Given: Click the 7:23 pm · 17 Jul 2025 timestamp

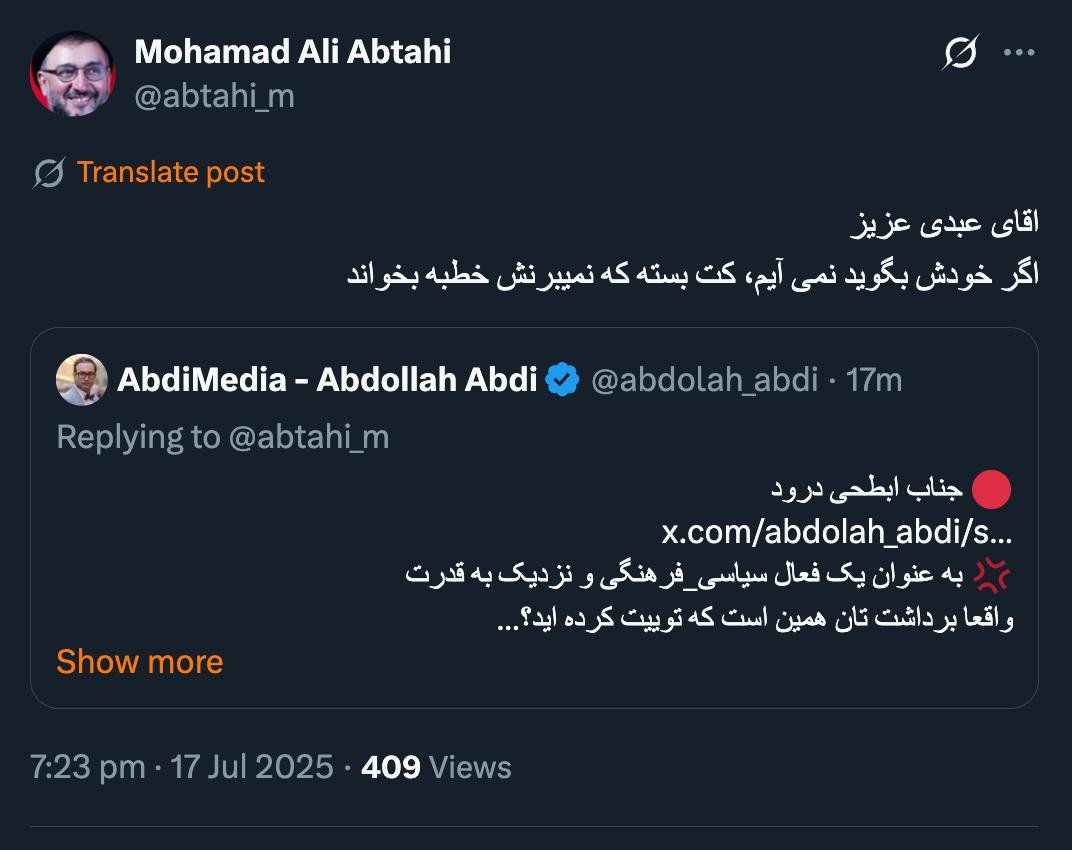Looking at the screenshot, I should pyautogui.click(x=181, y=767).
